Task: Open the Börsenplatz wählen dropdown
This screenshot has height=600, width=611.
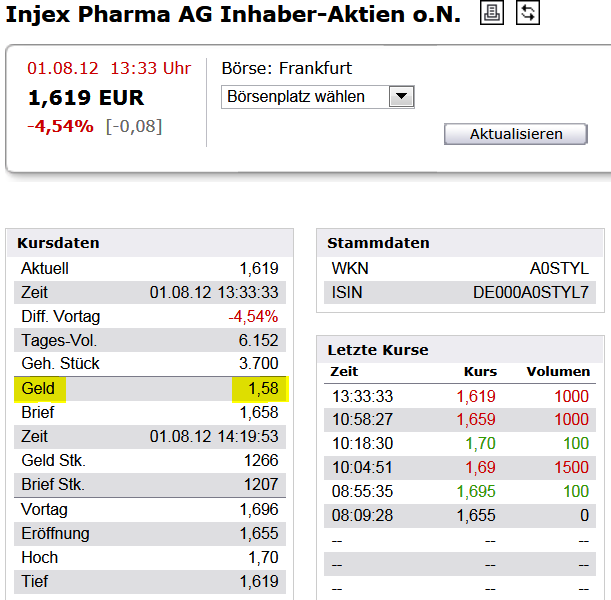Action: (x=318, y=97)
